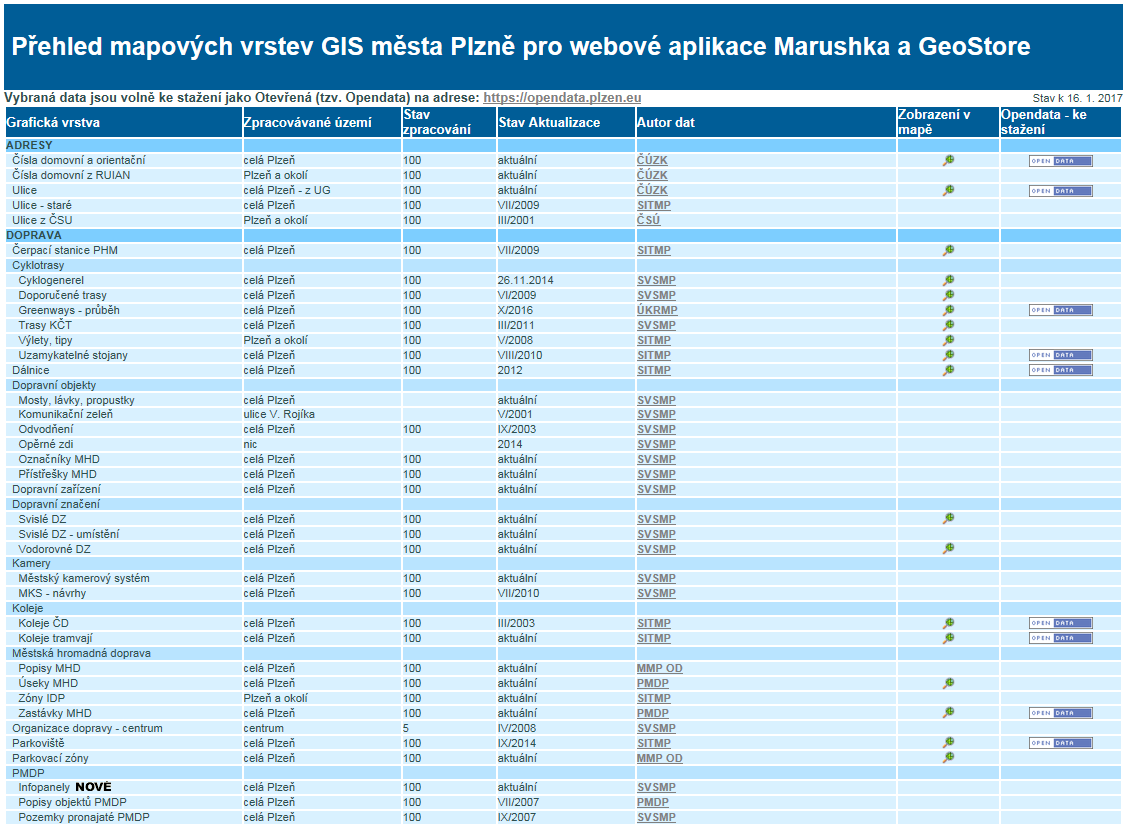Screen dimensions: 1125x824
Task: Click the Cyklotrasy group row label
Action: [38, 266]
